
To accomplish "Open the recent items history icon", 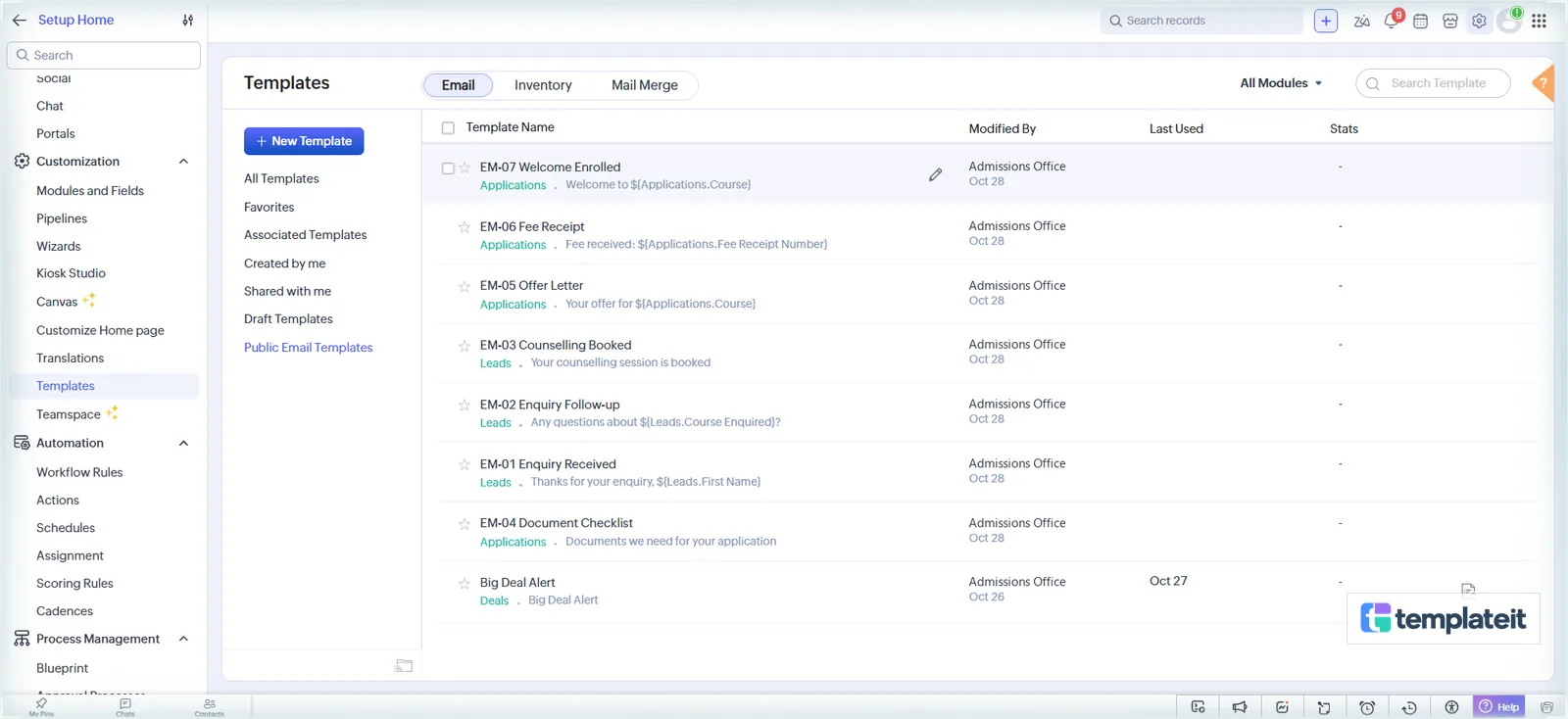I will click(1409, 707).
